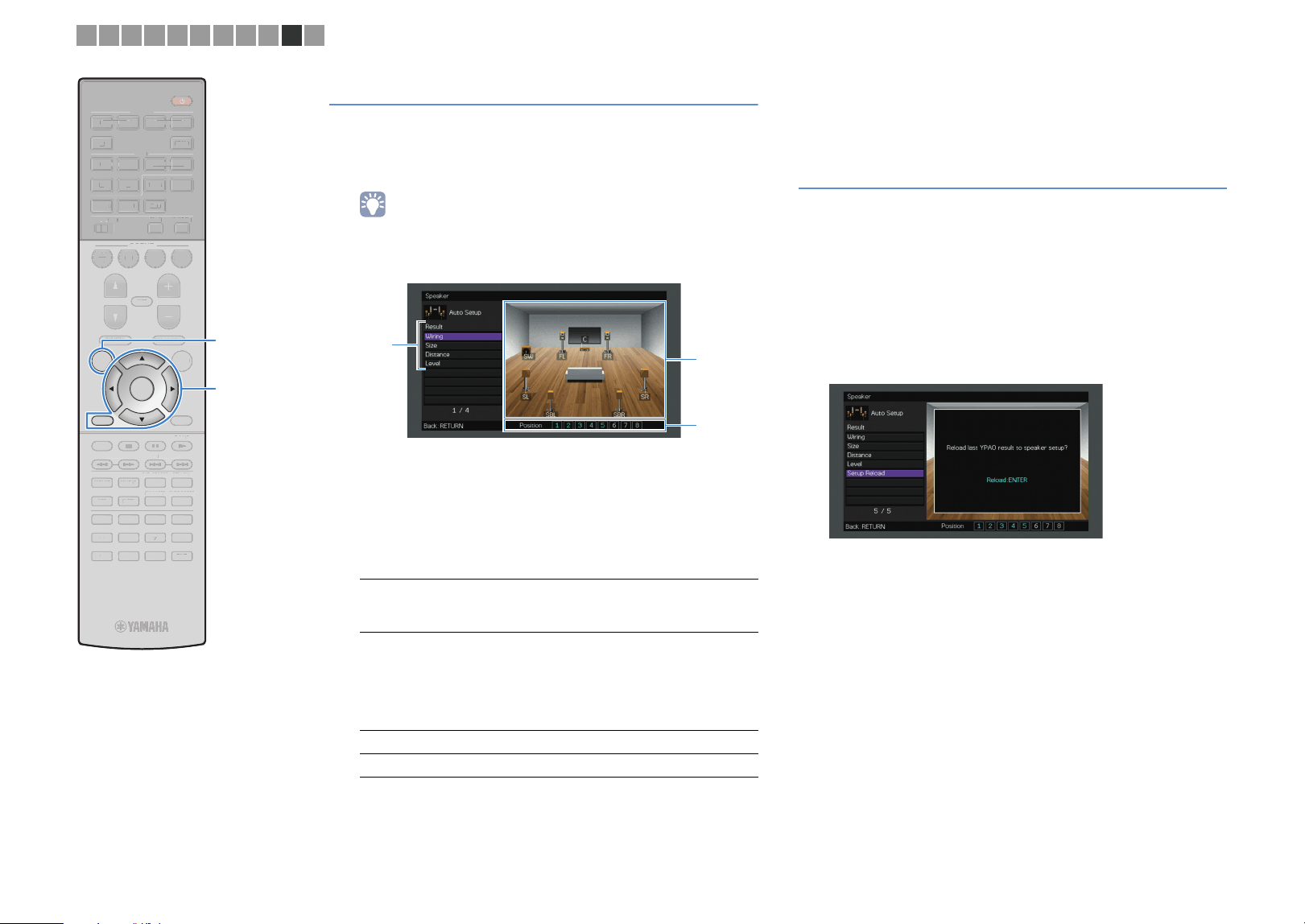Tap the cursor up arrow on remote
The height and width of the screenshot is (924, 1305).
[142, 358]
